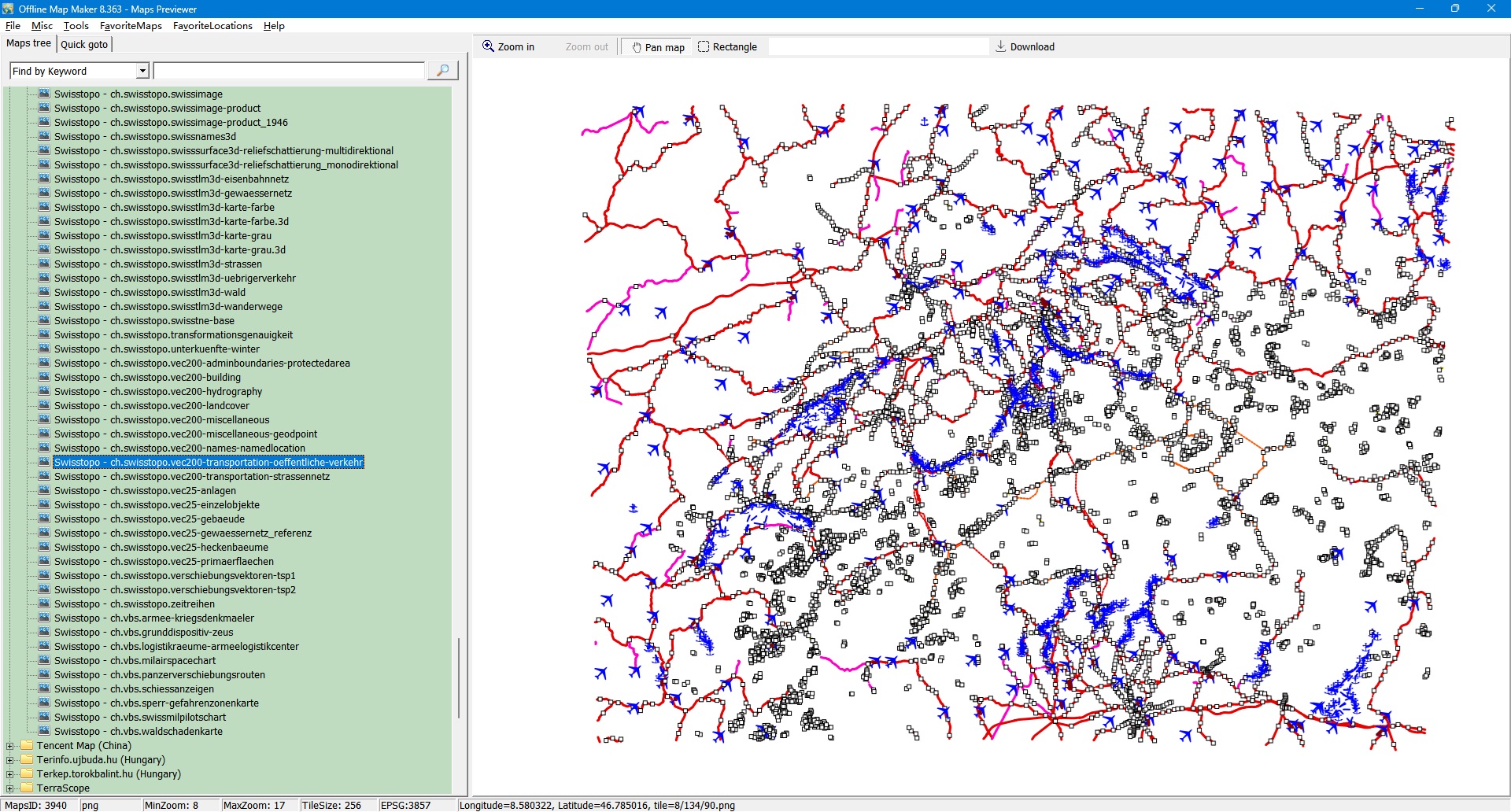
Task: Open the FavoriteLocations menu
Action: [212, 26]
